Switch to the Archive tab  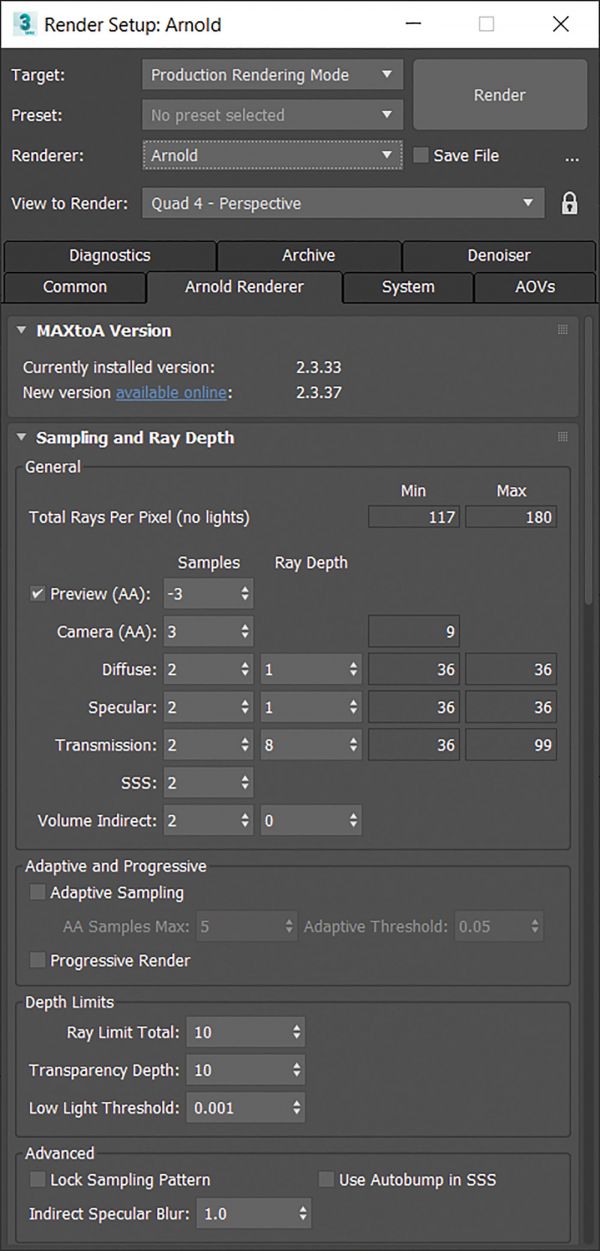click(308, 255)
